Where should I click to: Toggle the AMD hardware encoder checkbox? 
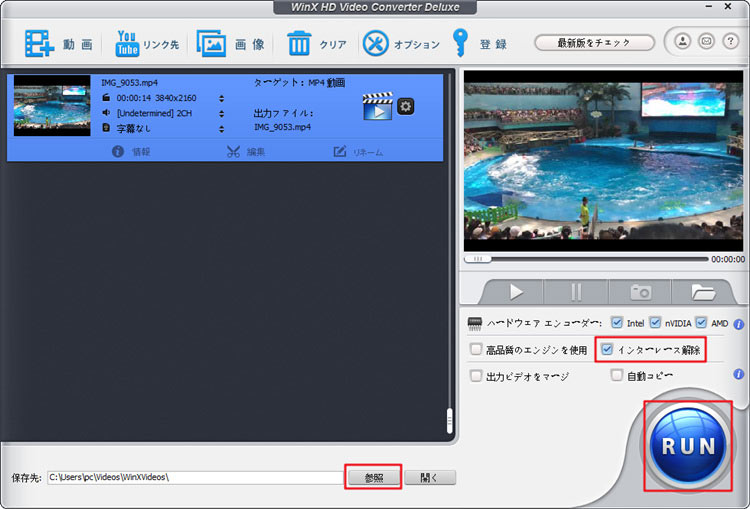click(x=701, y=322)
